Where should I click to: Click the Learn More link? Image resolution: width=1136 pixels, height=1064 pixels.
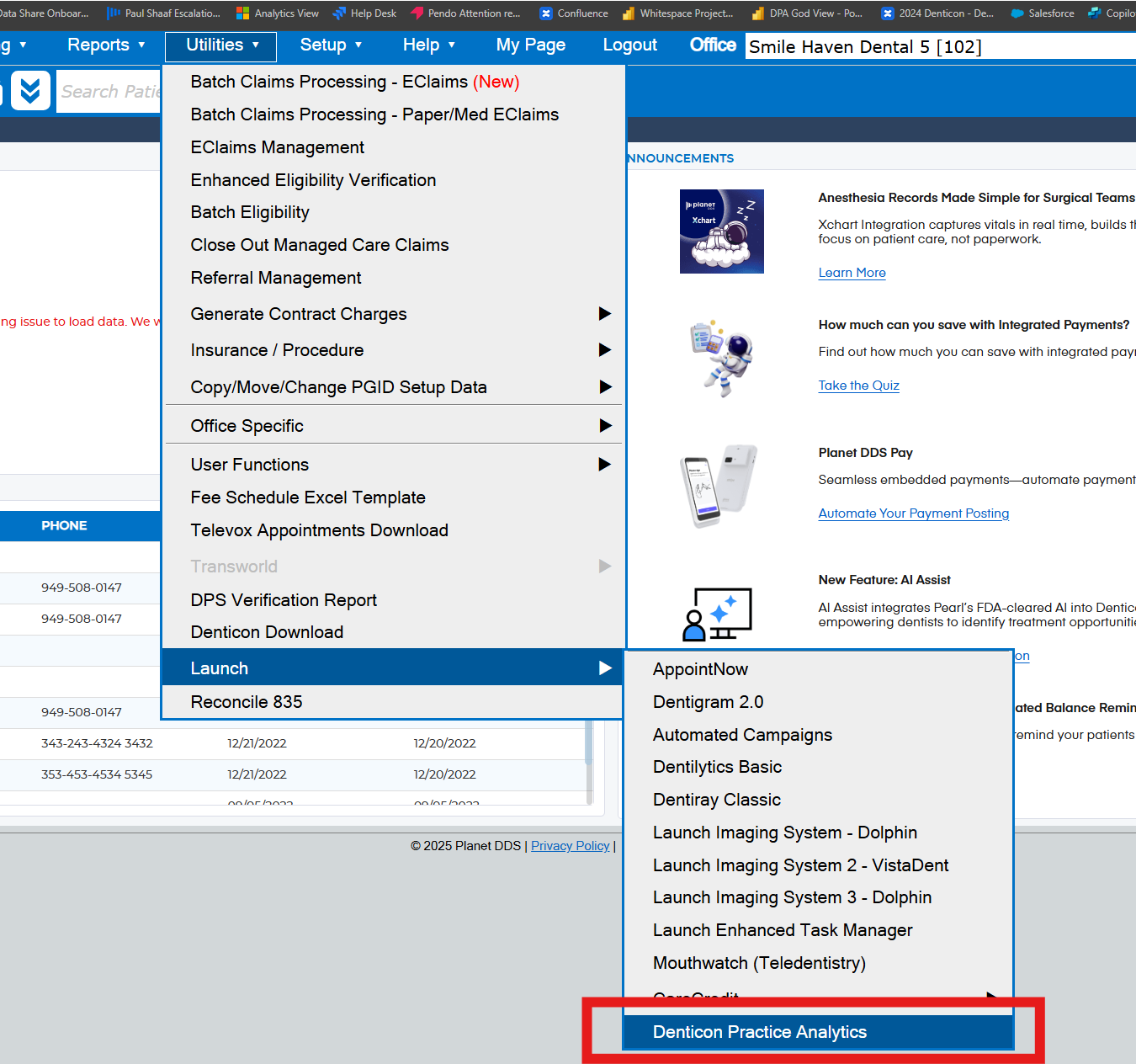(x=852, y=272)
